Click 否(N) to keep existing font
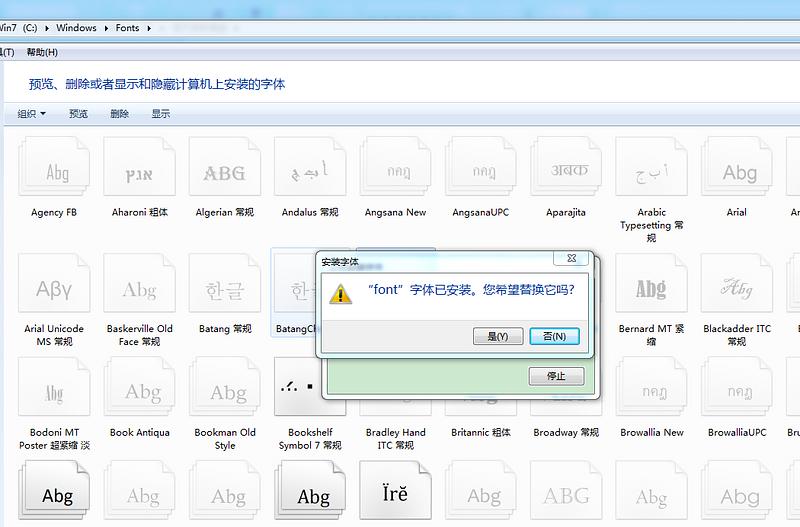This screenshot has width=800, height=527. tap(554, 336)
